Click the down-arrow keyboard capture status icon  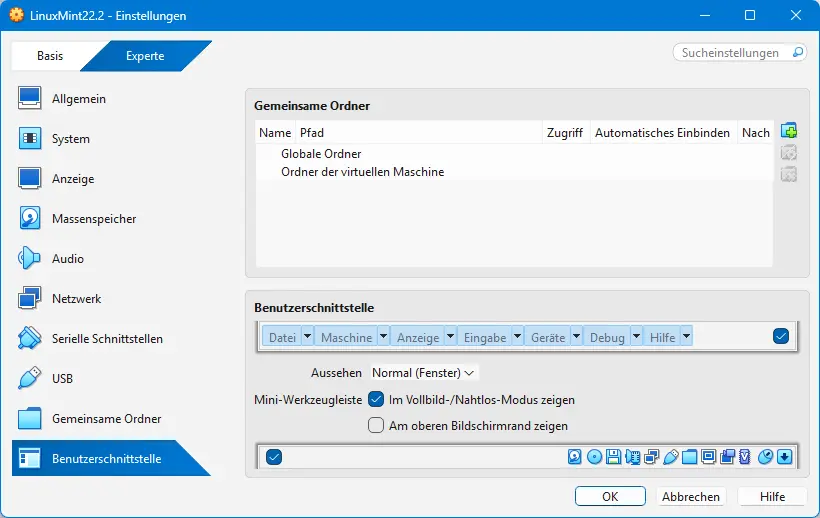pos(785,457)
